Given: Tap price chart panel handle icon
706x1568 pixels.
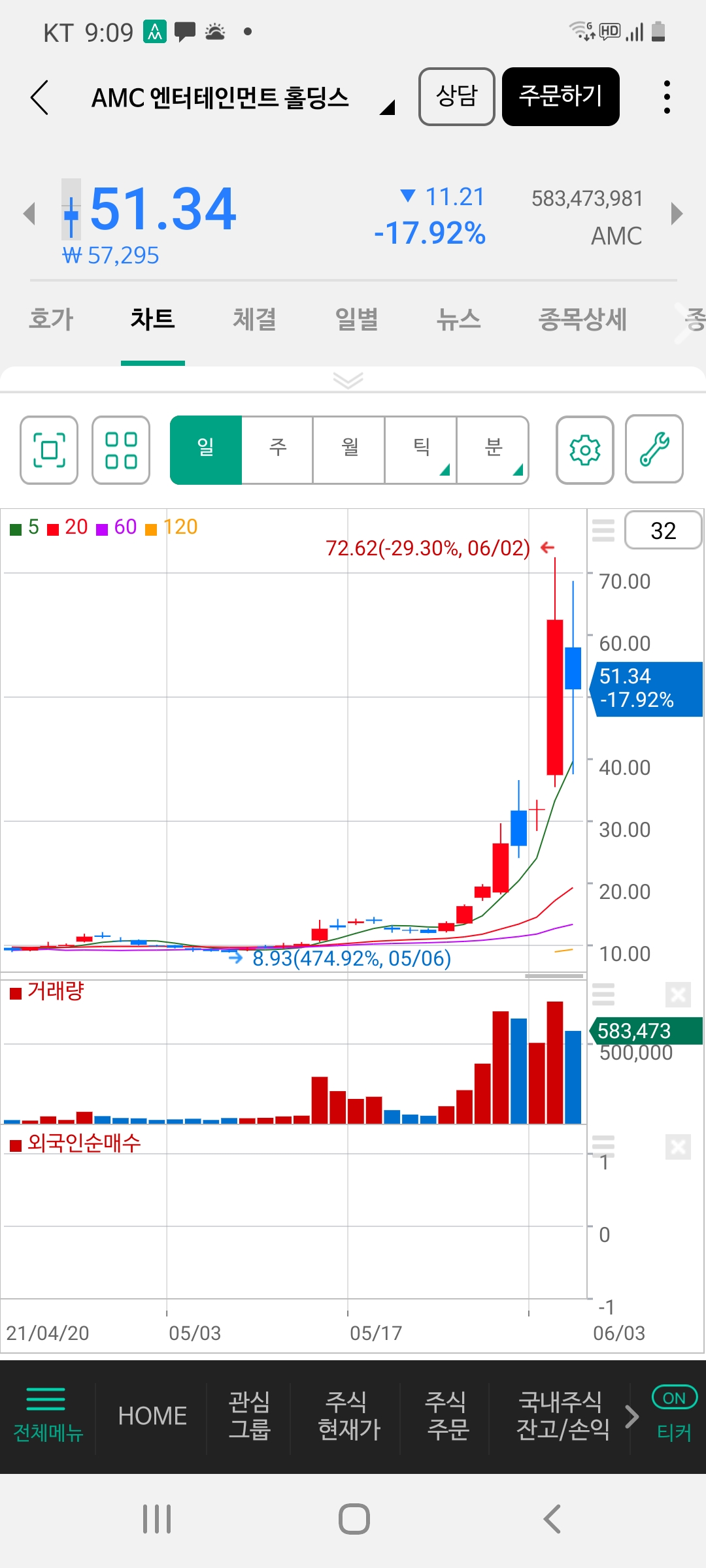Looking at the screenshot, I should point(603,531).
